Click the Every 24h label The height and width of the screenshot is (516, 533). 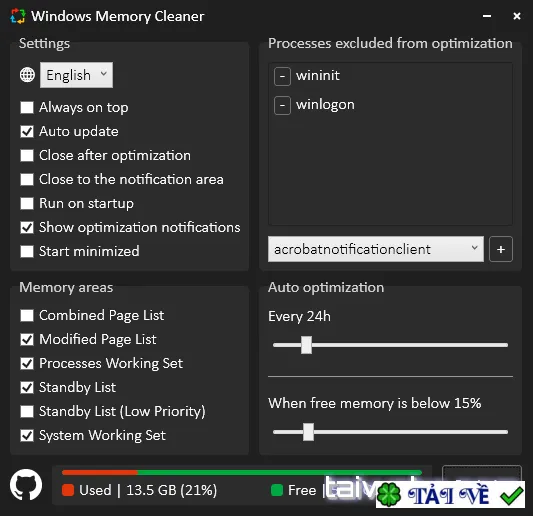[x=299, y=316]
